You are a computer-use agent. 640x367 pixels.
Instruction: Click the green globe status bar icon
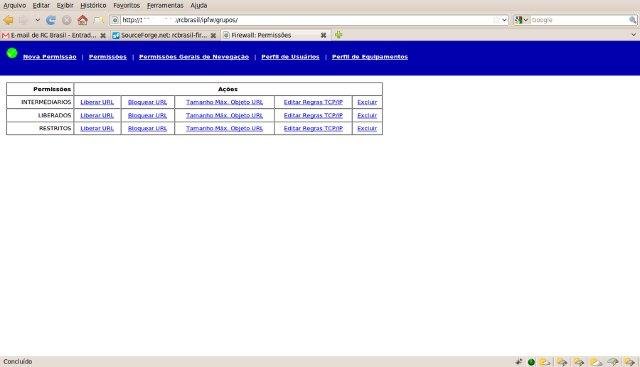tap(531, 362)
